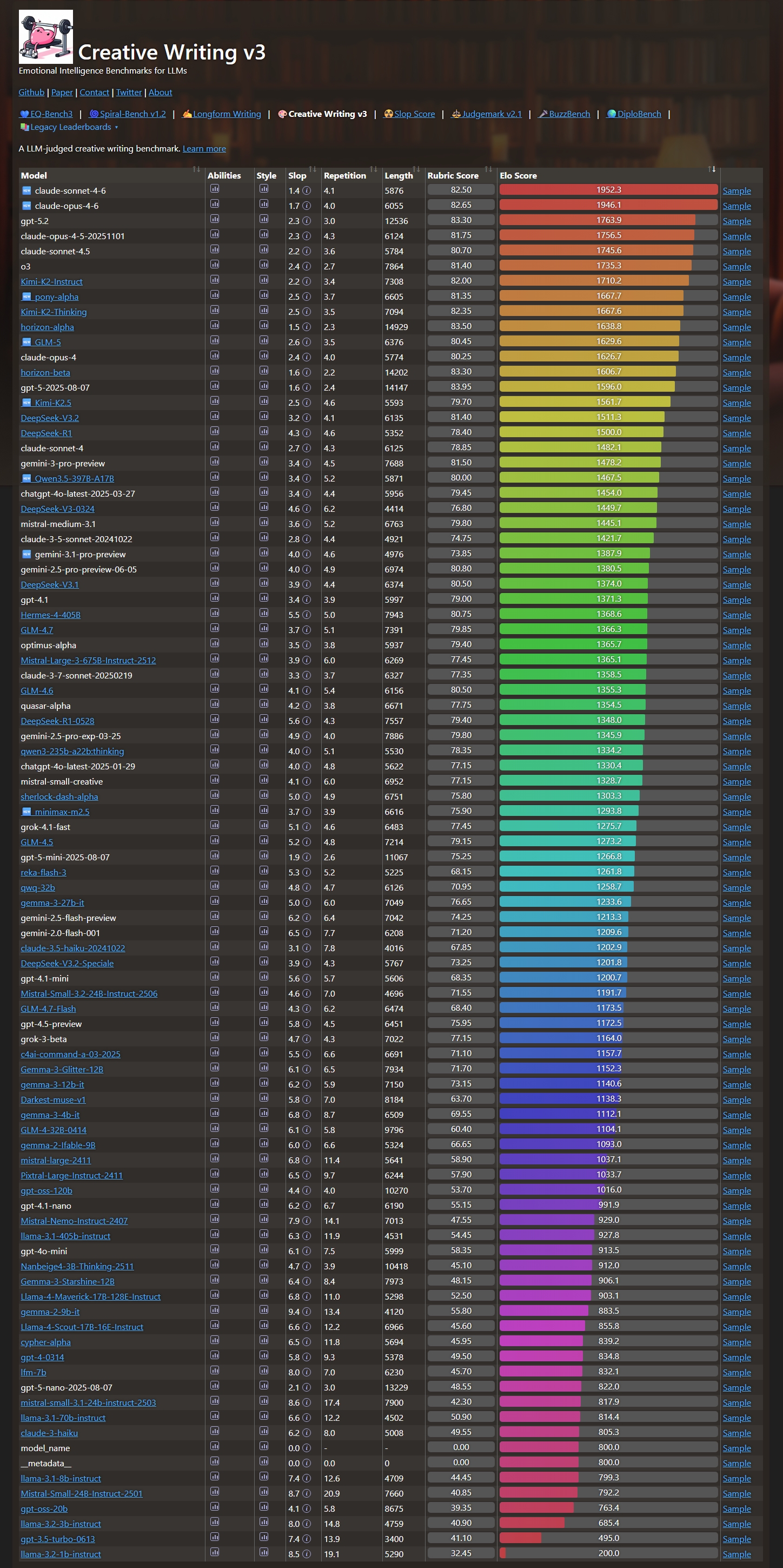Click the 1500.0 Elo bar for DeepSeek-R1
Screen dimensions: 783x1568
[608, 432]
